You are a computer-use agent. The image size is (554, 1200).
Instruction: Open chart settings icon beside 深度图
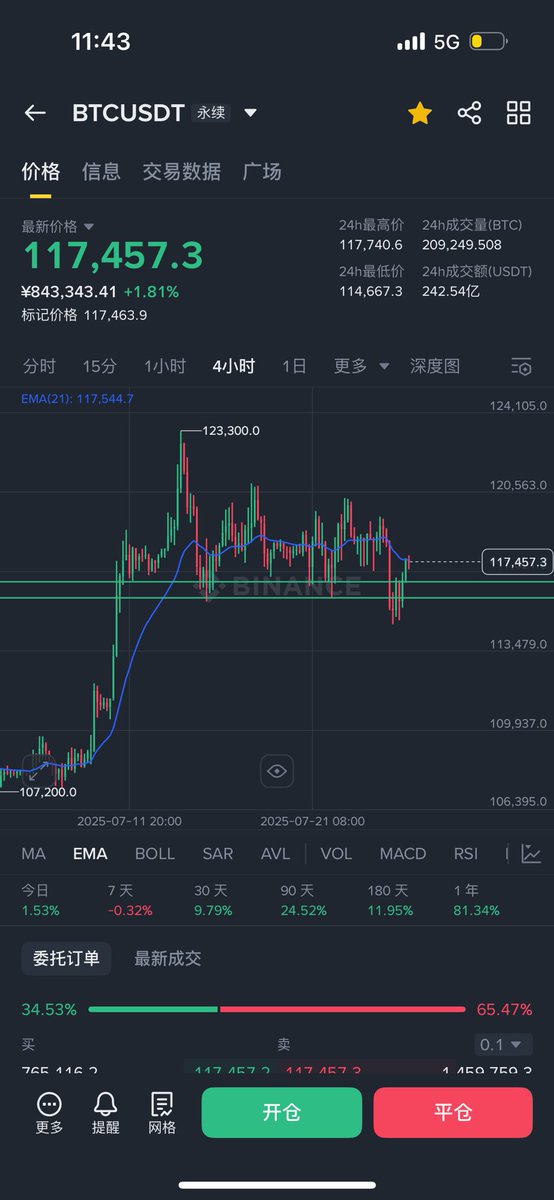(x=521, y=366)
